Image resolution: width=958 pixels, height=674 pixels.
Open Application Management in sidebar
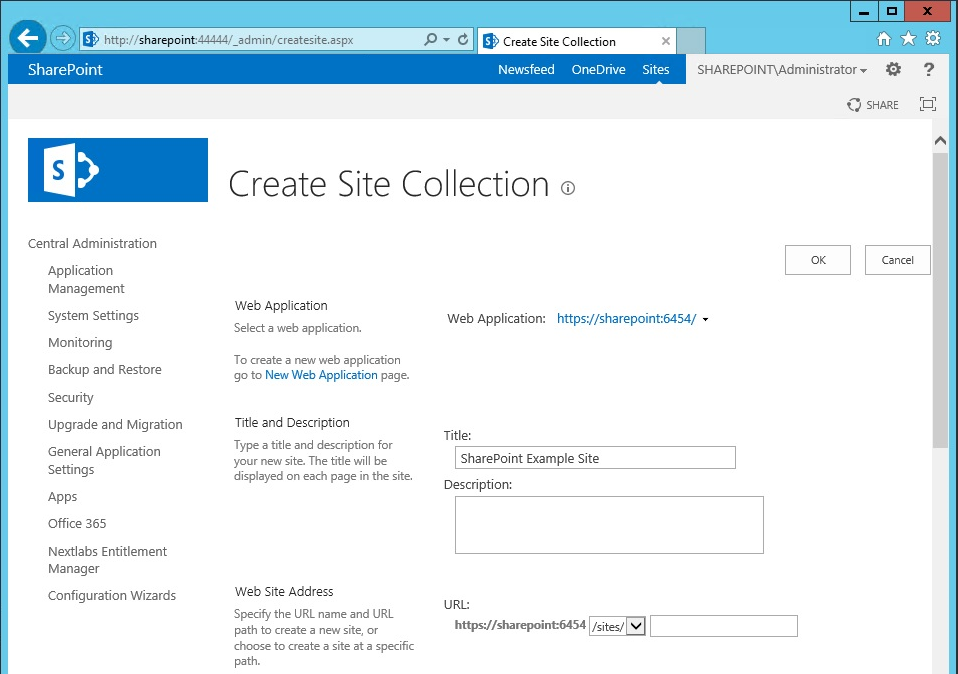coord(86,279)
